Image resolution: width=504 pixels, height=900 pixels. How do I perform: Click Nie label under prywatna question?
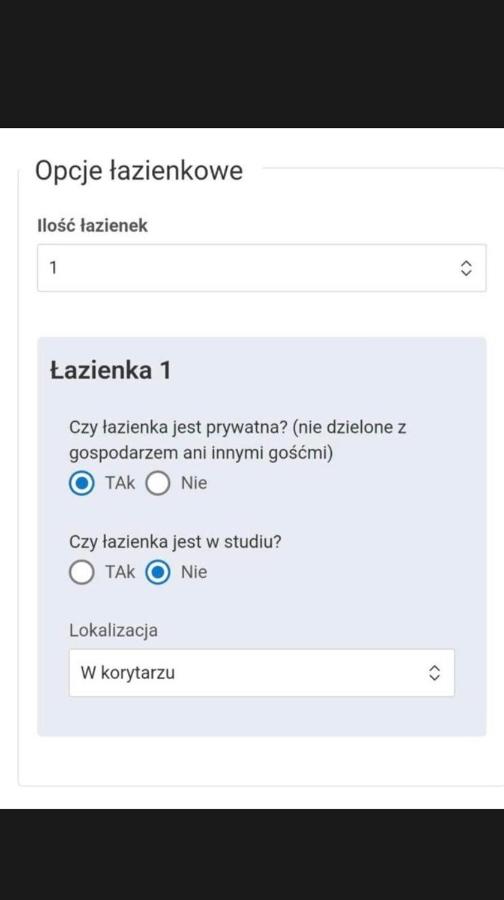pos(194,483)
